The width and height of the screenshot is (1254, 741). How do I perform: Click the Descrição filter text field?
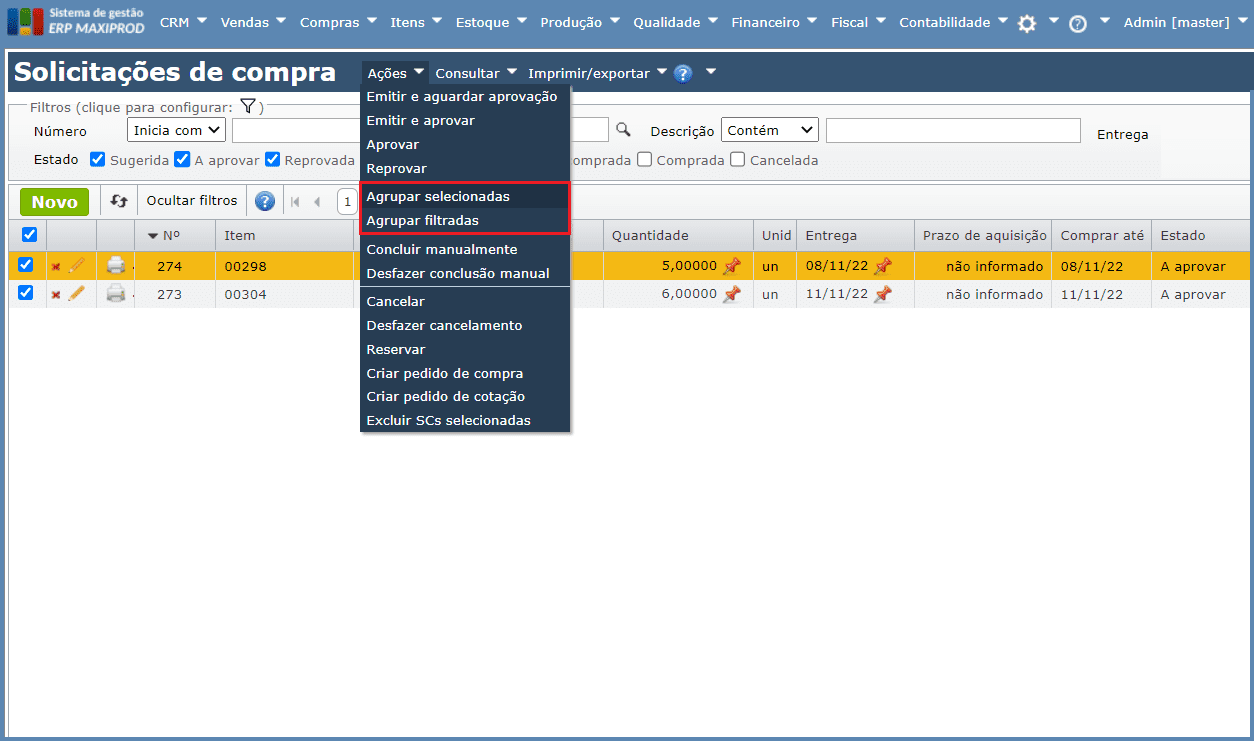tap(953, 130)
